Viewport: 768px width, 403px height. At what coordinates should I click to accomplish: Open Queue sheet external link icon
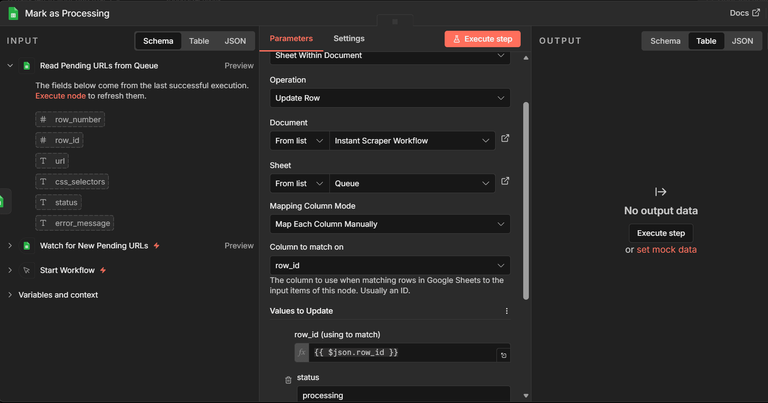click(x=505, y=181)
